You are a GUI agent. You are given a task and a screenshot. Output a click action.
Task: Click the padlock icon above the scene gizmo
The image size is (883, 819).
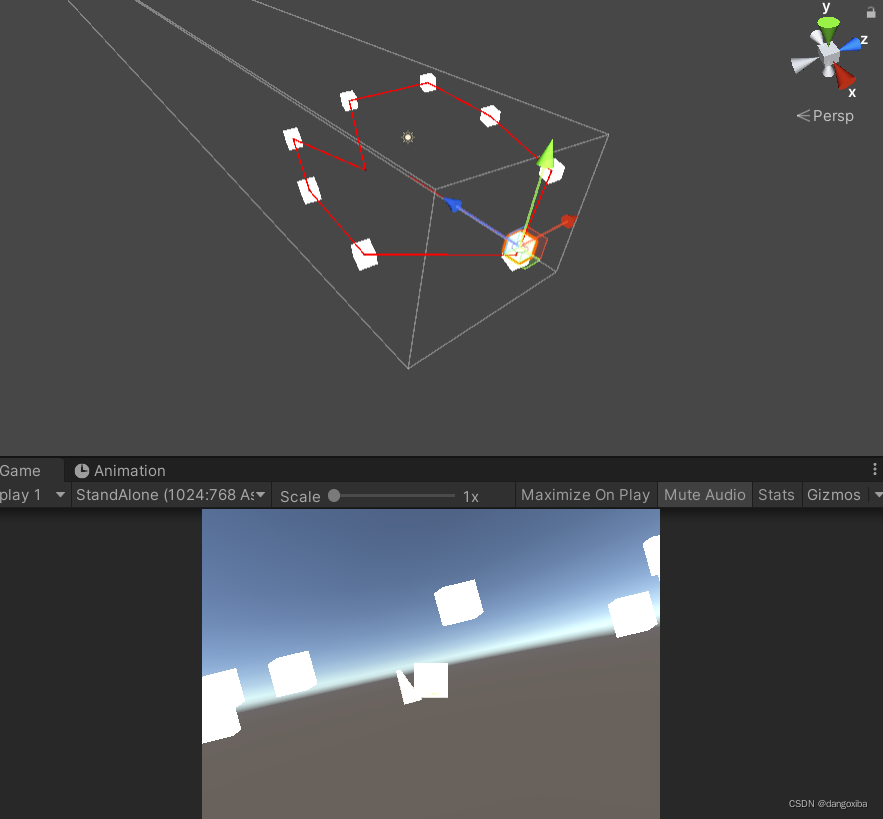872,13
